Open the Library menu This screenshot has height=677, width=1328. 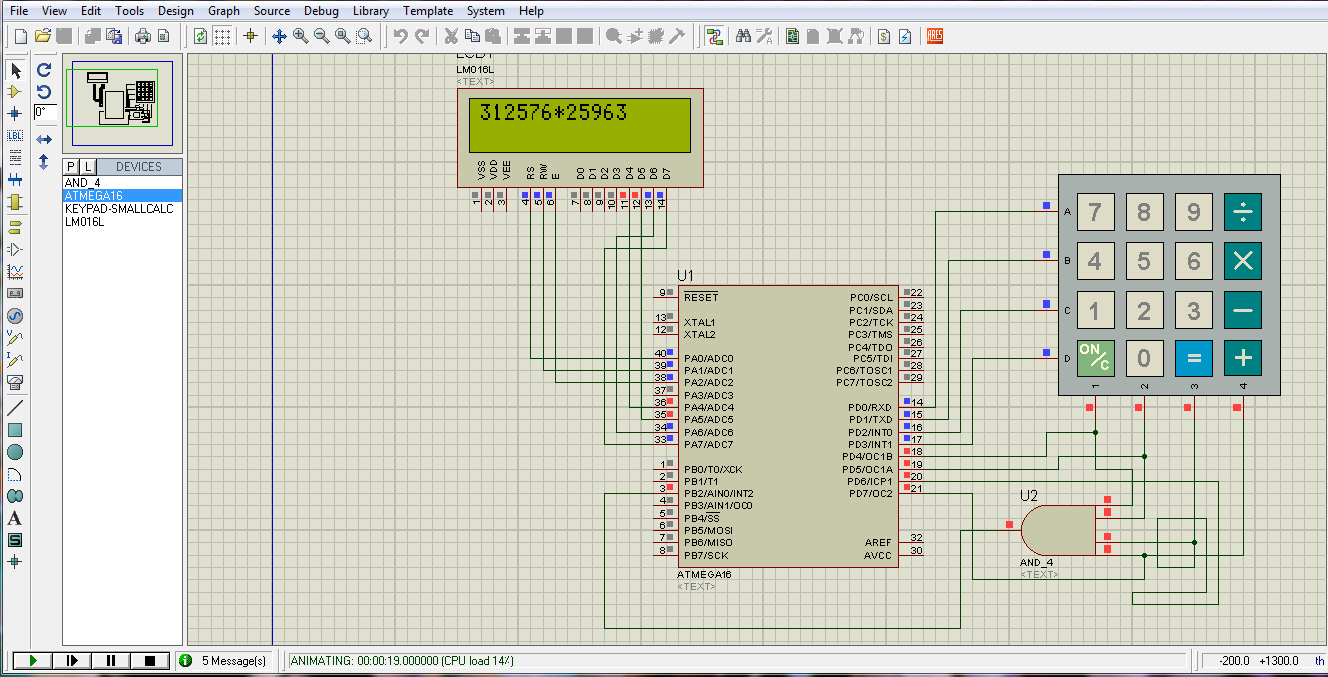[x=371, y=11]
